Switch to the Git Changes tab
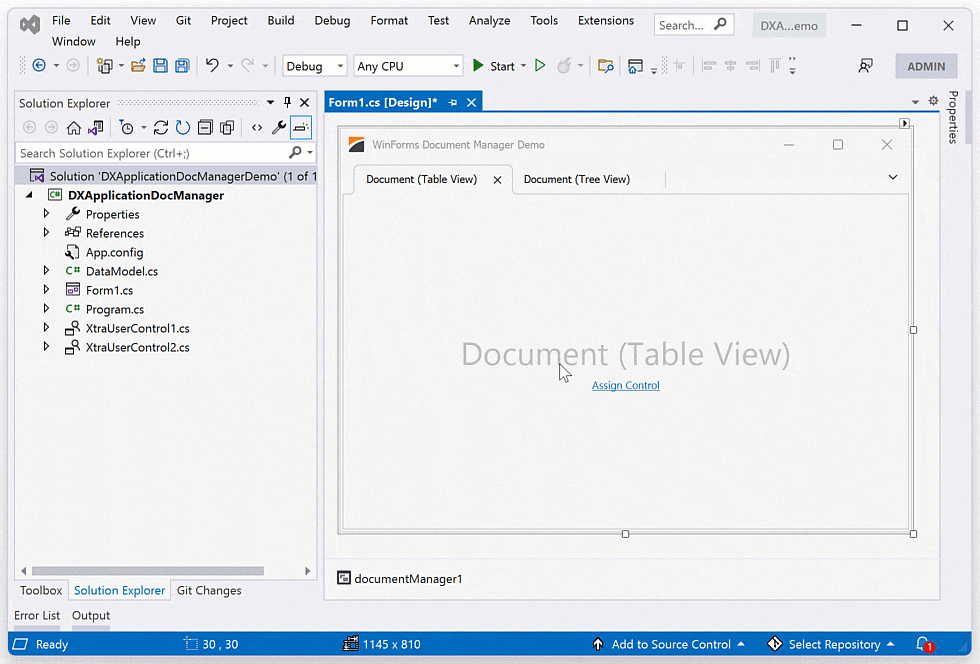This screenshot has height=664, width=980. pyautogui.click(x=208, y=590)
